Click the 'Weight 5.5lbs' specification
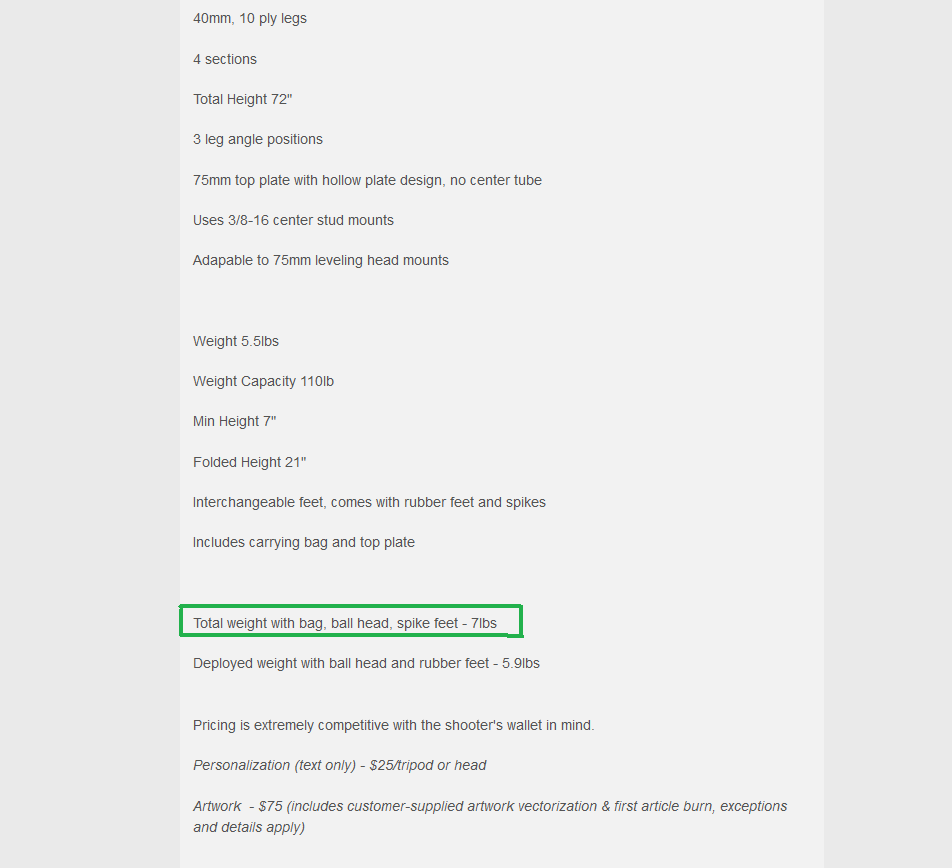 pos(236,341)
